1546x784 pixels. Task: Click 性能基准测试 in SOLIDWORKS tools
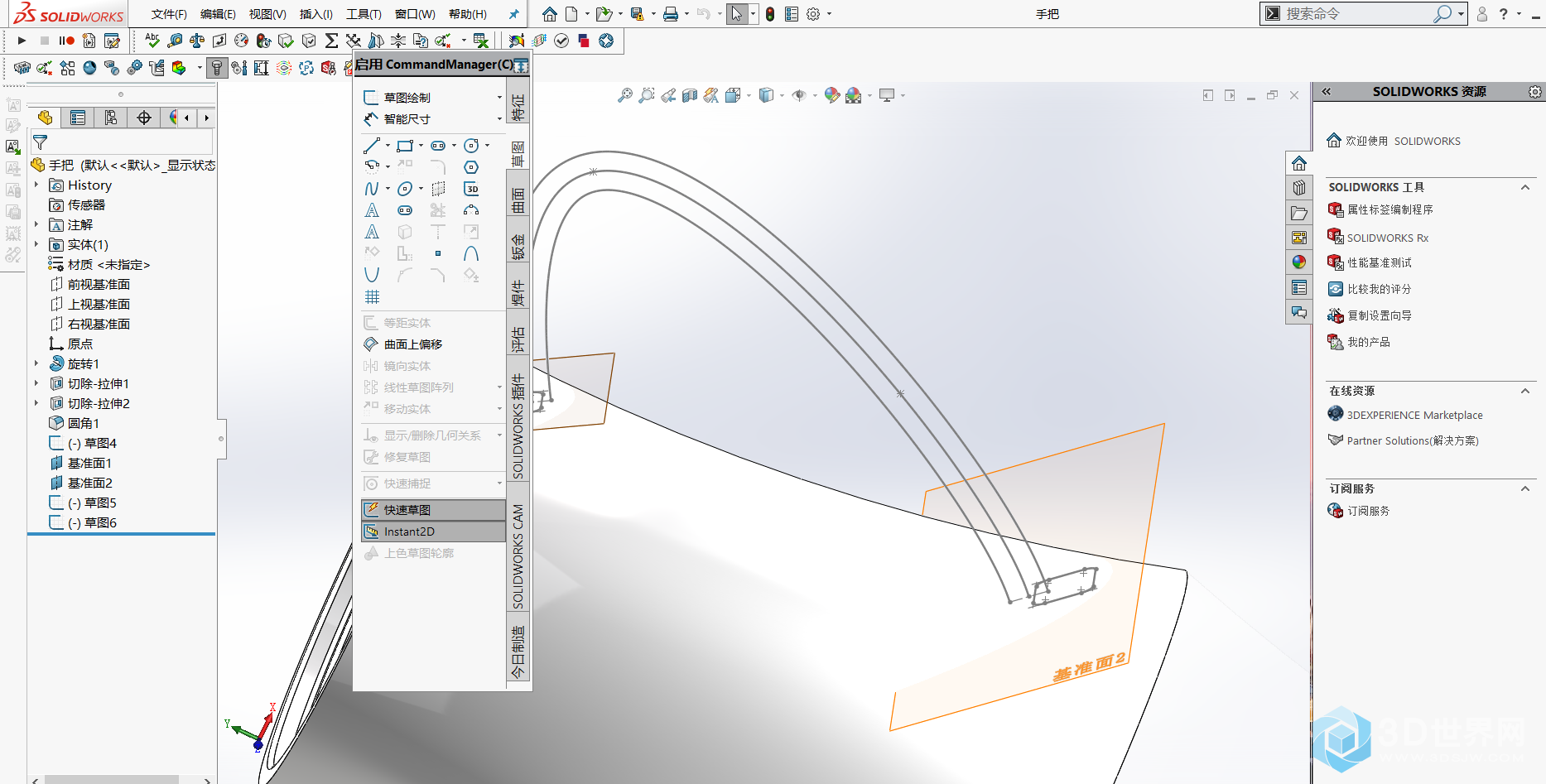[1379, 262]
